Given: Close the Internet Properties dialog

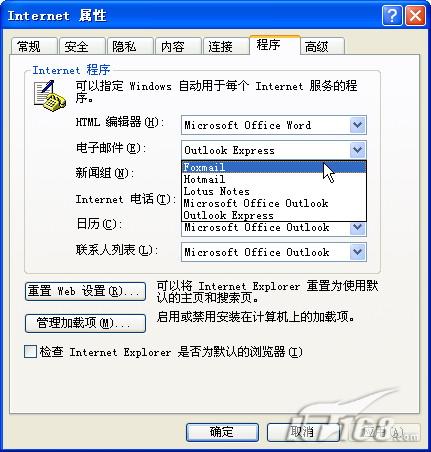Looking at the screenshot, I should click(415, 15).
